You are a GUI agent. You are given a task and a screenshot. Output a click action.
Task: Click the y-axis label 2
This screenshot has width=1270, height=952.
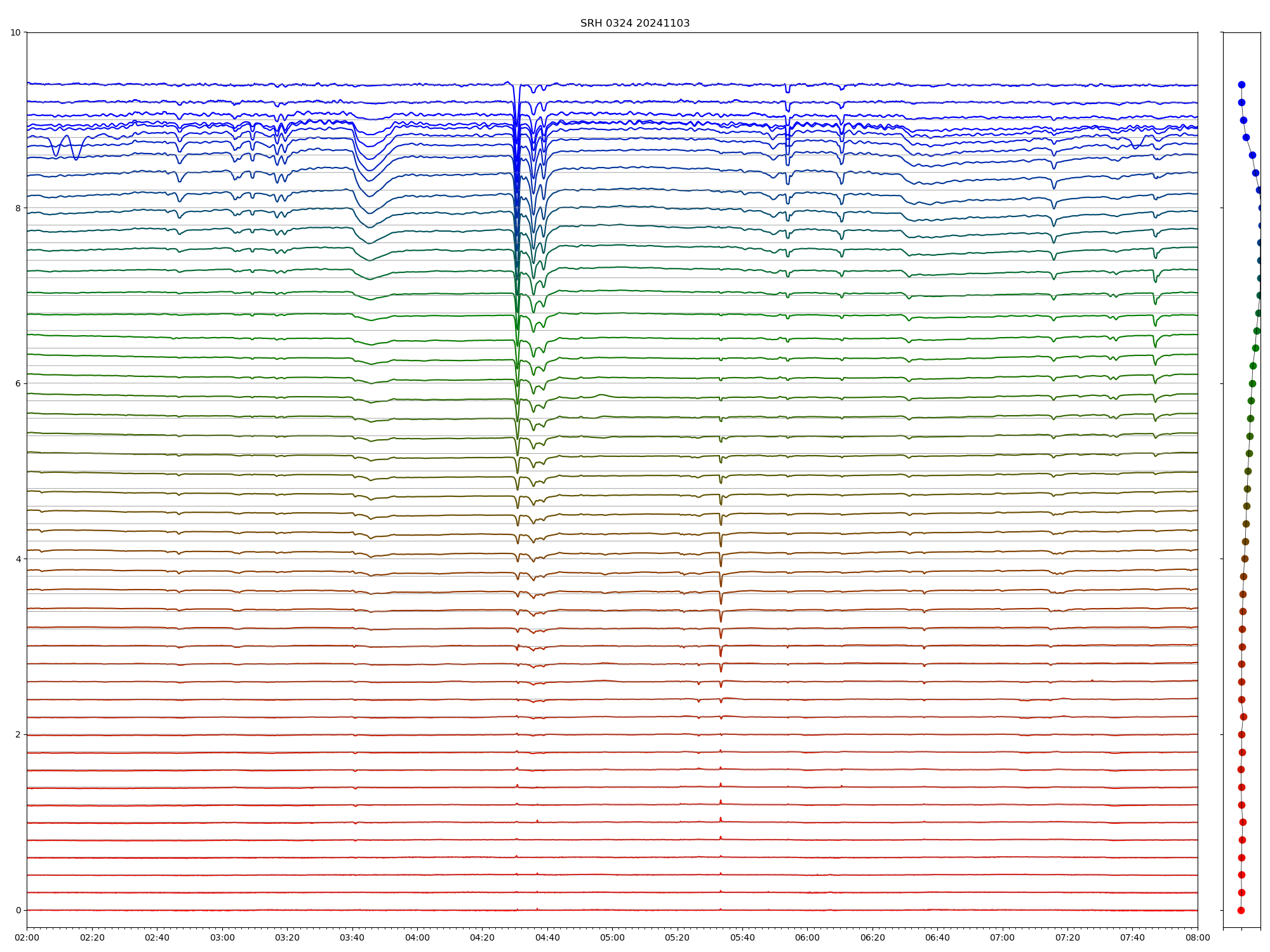[18, 734]
